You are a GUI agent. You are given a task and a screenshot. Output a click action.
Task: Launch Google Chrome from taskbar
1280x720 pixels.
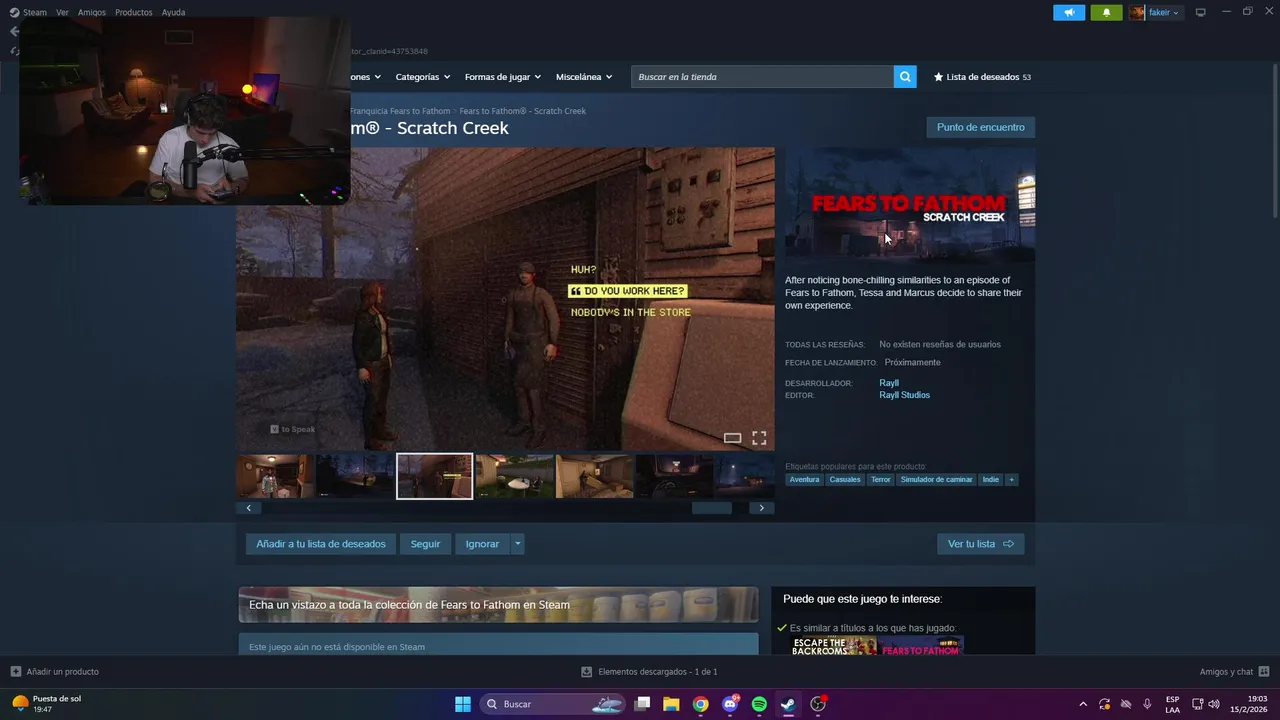pyautogui.click(x=701, y=704)
